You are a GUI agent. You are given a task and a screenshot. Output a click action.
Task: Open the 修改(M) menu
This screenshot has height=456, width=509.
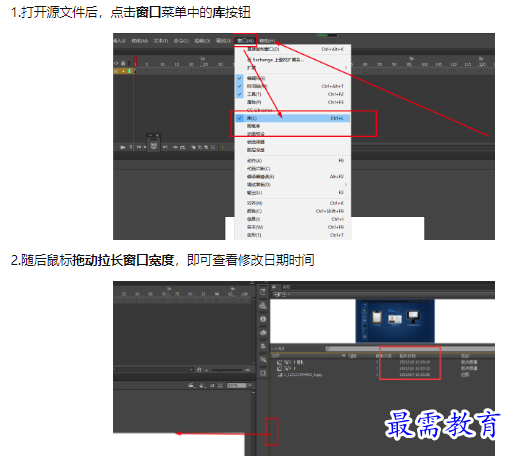[x=139, y=41]
